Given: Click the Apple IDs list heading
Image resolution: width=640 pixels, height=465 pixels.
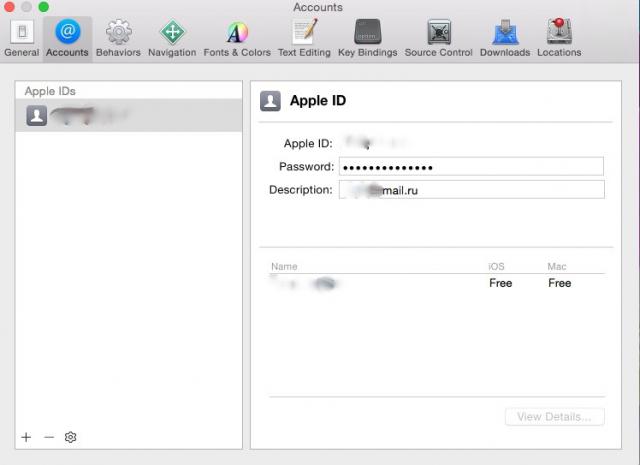Looking at the screenshot, I should (50, 91).
